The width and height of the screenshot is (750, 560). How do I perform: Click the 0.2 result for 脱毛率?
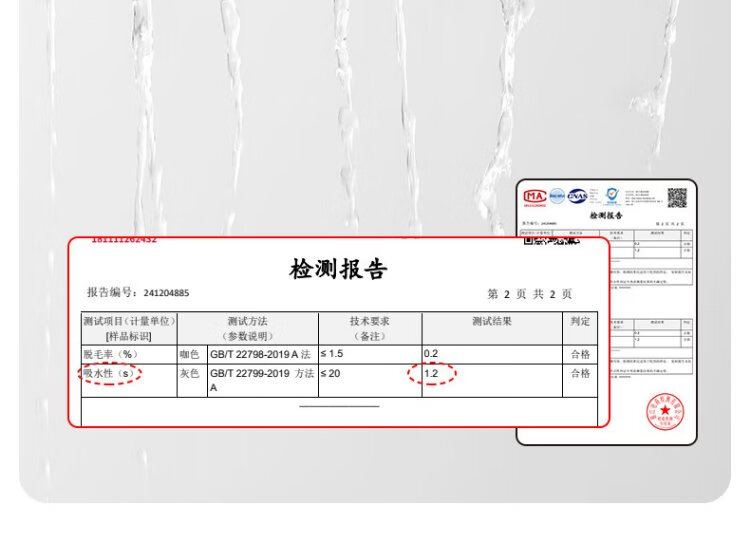431,354
